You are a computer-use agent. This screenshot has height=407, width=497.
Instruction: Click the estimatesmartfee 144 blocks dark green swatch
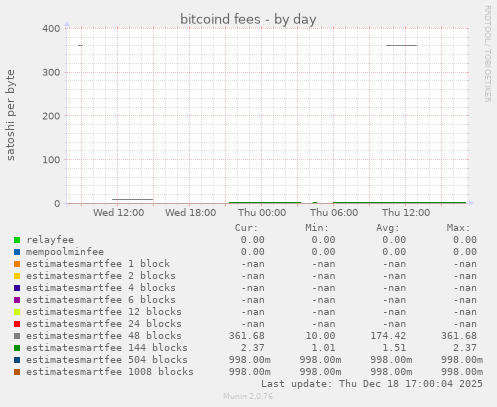tap(17, 348)
